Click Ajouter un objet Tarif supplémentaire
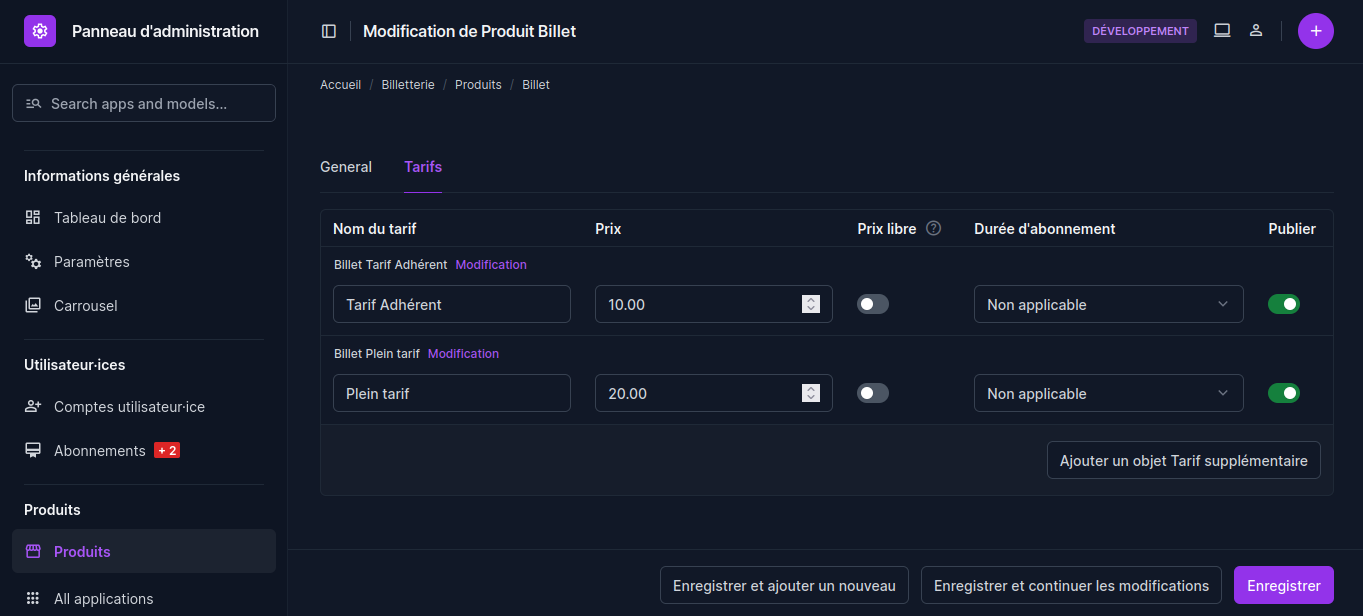 (1183, 461)
